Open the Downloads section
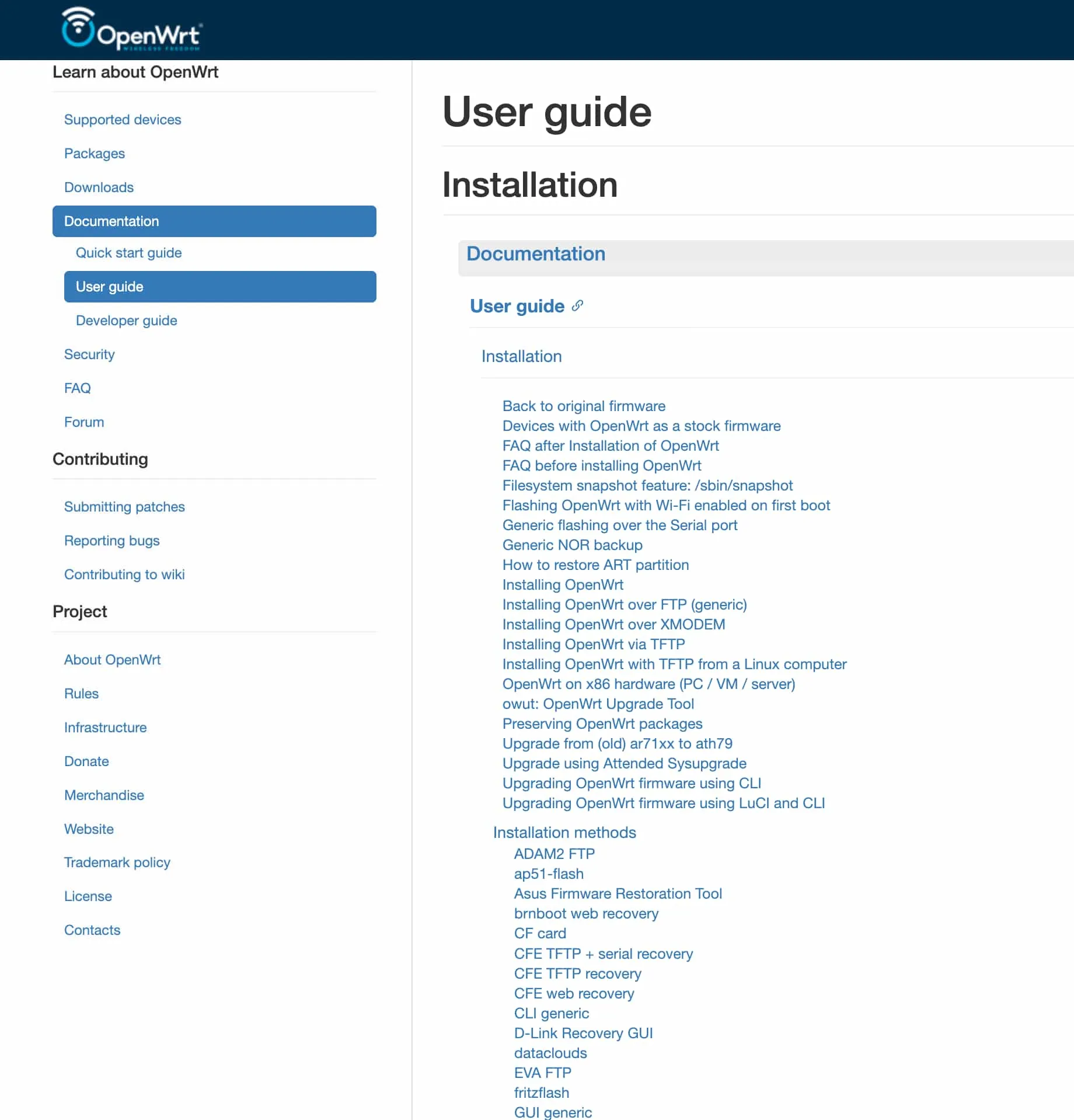The height and width of the screenshot is (1120, 1074). coord(99,187)
